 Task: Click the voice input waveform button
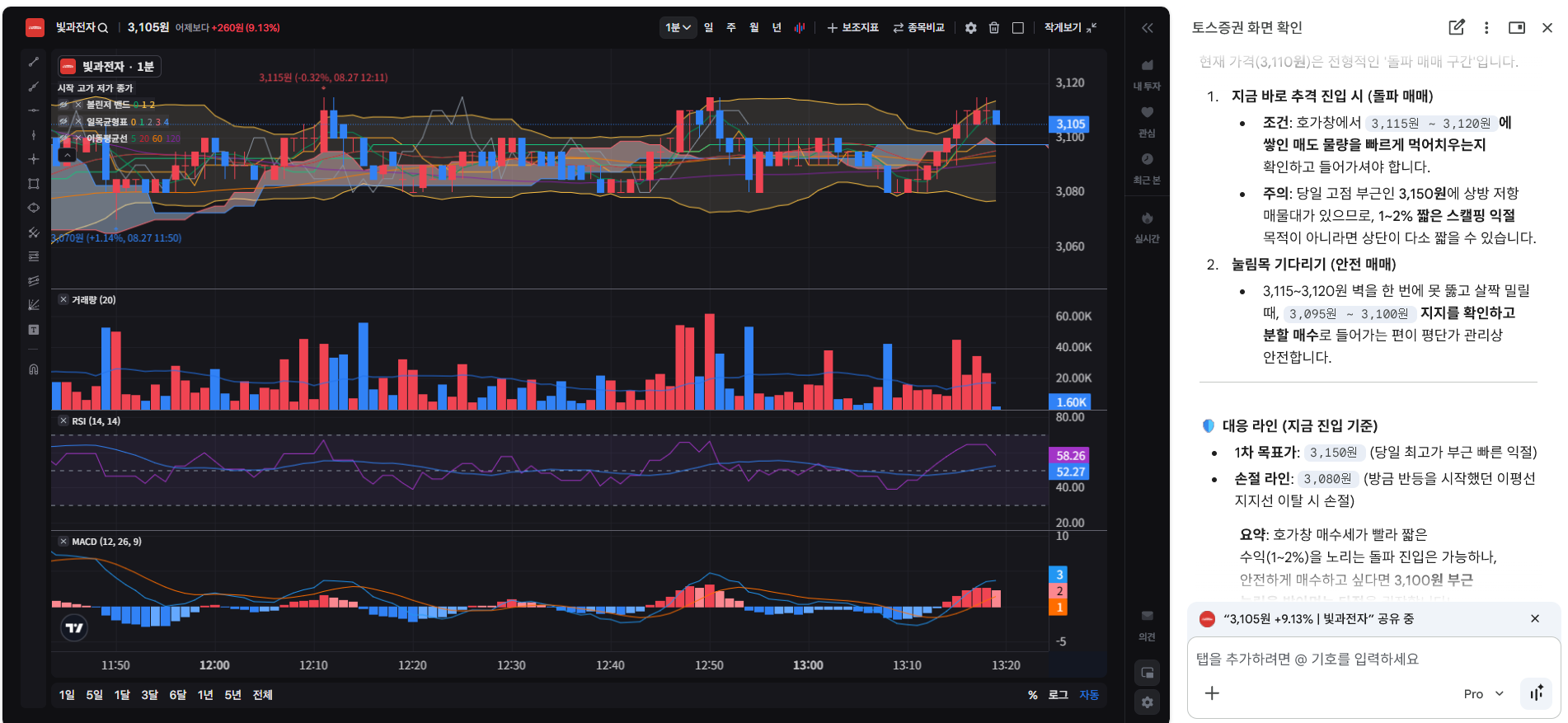coord(1537,693)
